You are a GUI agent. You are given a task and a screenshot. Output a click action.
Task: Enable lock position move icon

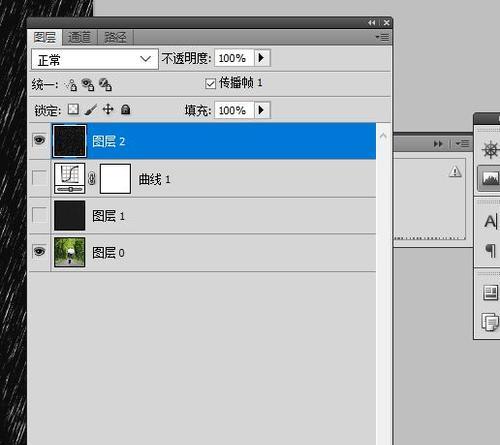click(x=108, y=109)
